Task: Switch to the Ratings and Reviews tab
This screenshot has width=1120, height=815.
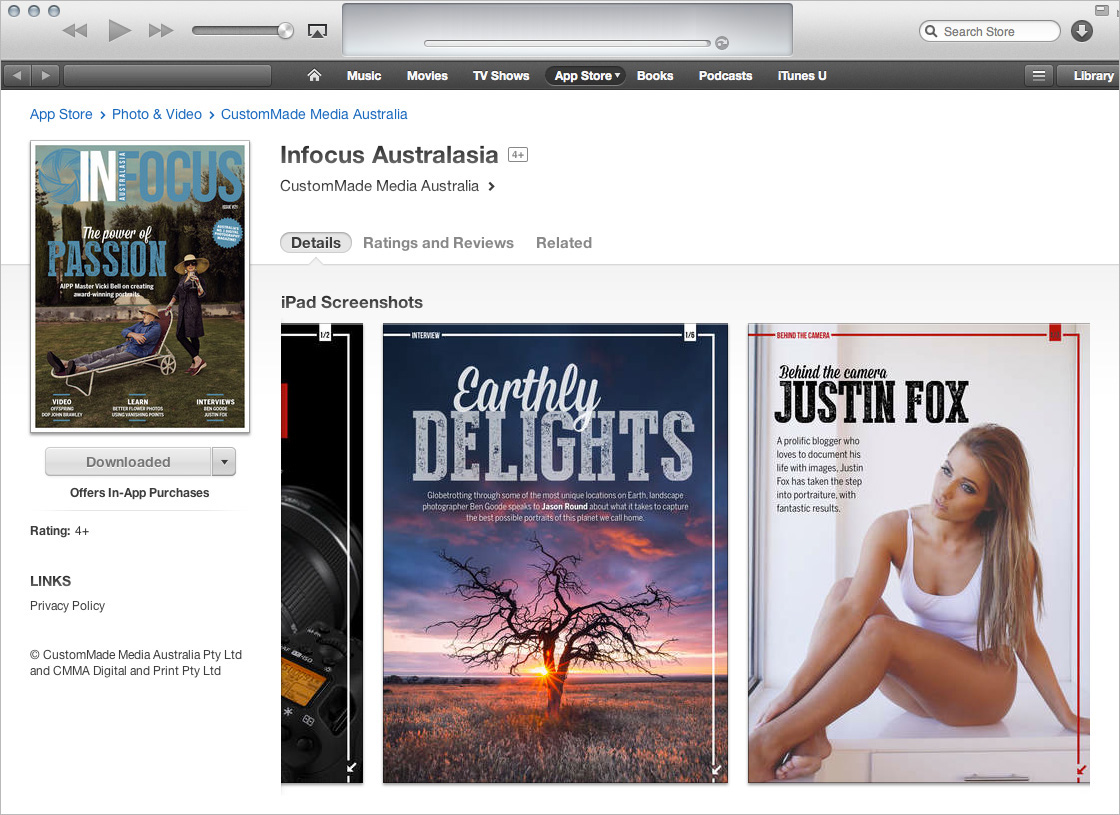Action: pos(438,243)
